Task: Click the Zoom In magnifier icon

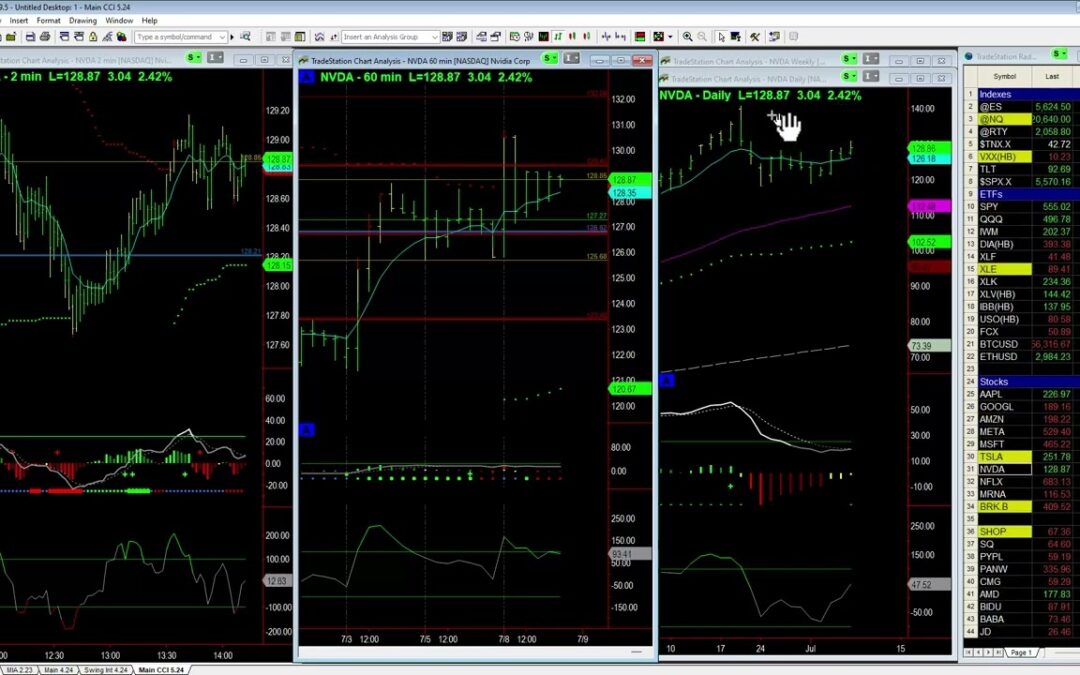Action: 687,37
